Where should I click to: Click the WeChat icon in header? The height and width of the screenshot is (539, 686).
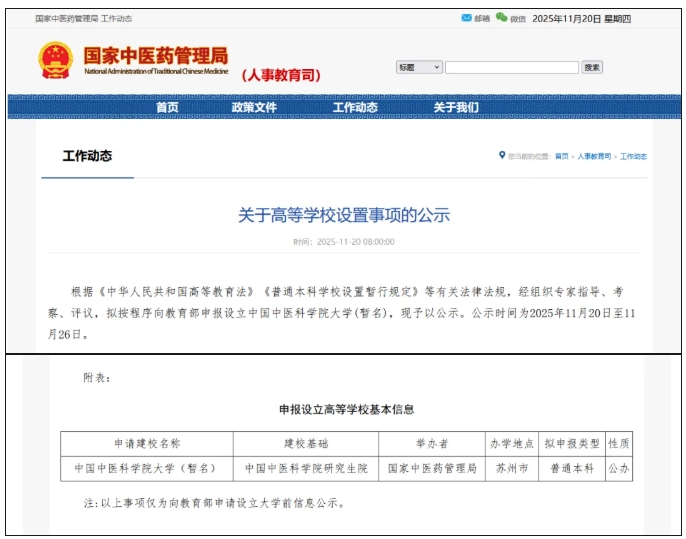coord(501,18)
